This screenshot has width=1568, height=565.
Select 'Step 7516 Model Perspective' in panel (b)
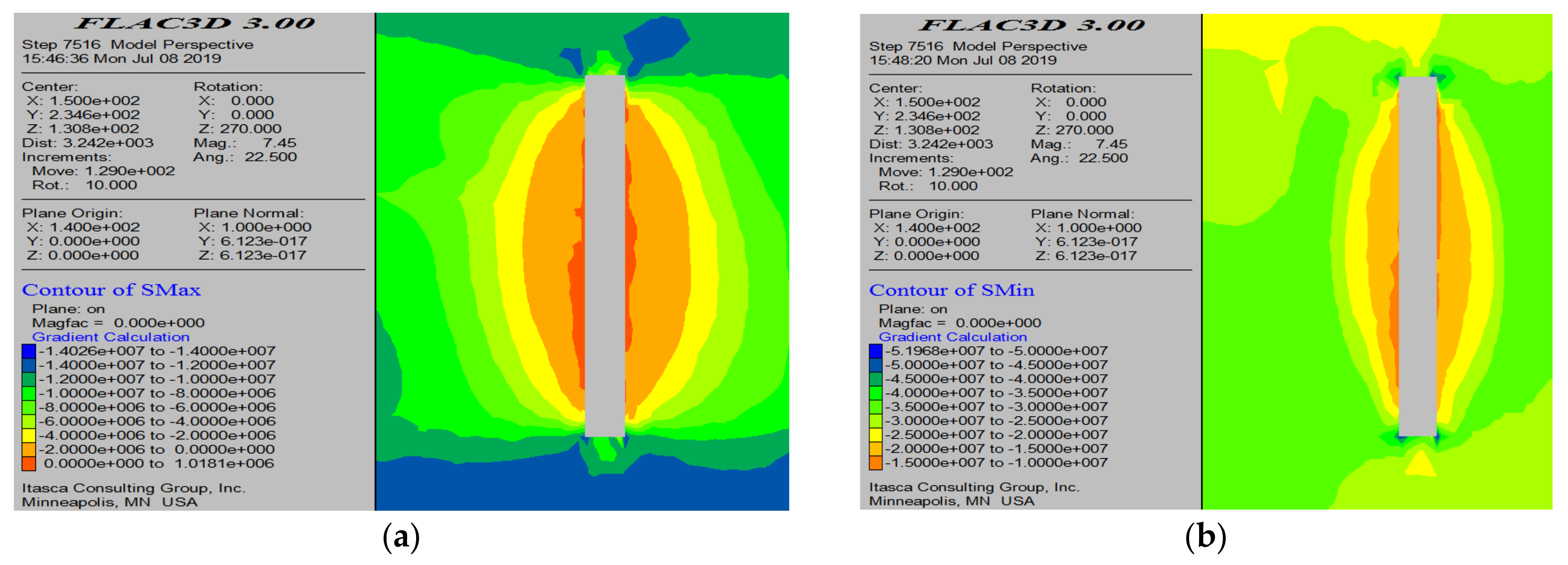pyautogui.click(x=978, y=46)
